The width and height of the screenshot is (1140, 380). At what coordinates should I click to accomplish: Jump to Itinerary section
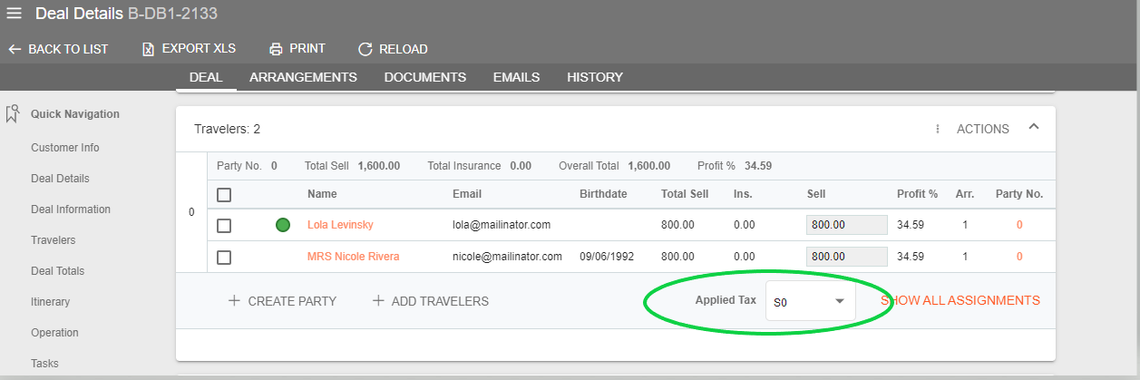50,302
